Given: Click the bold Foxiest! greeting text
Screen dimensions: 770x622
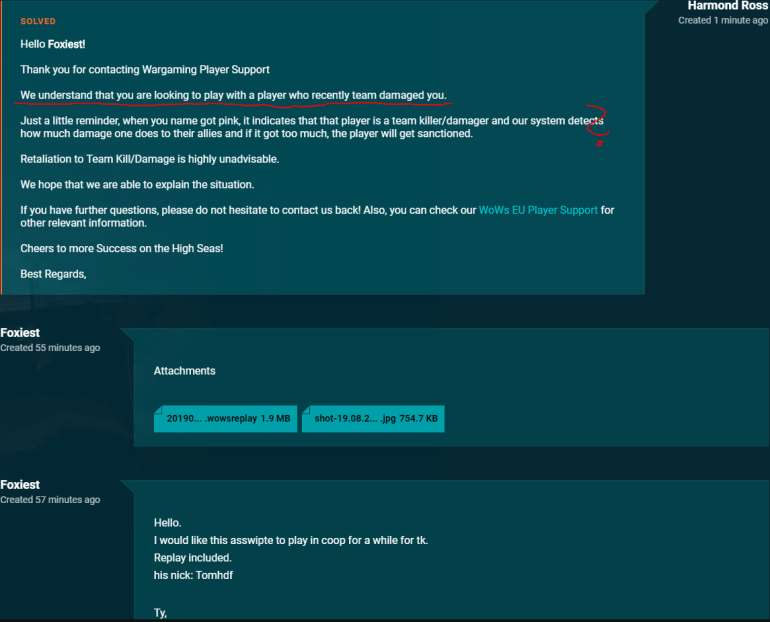Looking at the screenshot, I should pos(66,44).
